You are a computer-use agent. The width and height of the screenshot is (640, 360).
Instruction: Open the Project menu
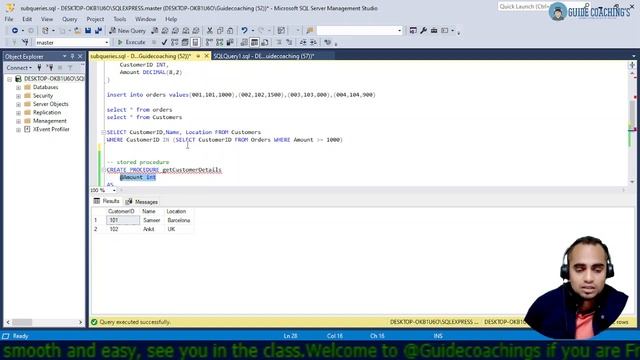(95, 19)
